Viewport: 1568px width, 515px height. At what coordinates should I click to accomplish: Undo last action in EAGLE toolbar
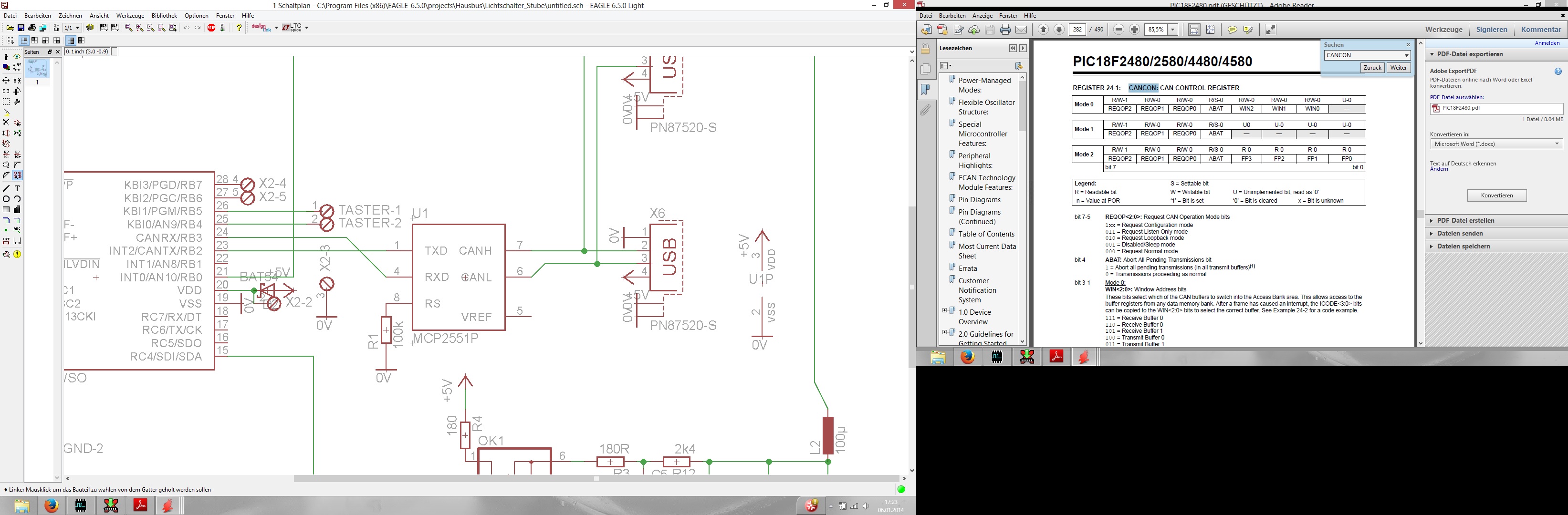click(186, 27)
